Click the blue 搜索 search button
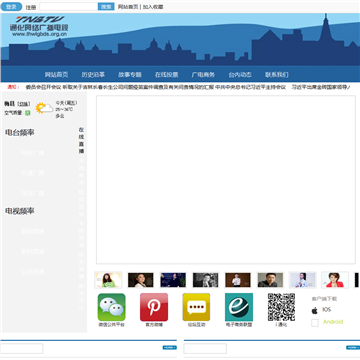Image resolution: width=360 pixels, height=360 pixels. [x=106, y=7]
